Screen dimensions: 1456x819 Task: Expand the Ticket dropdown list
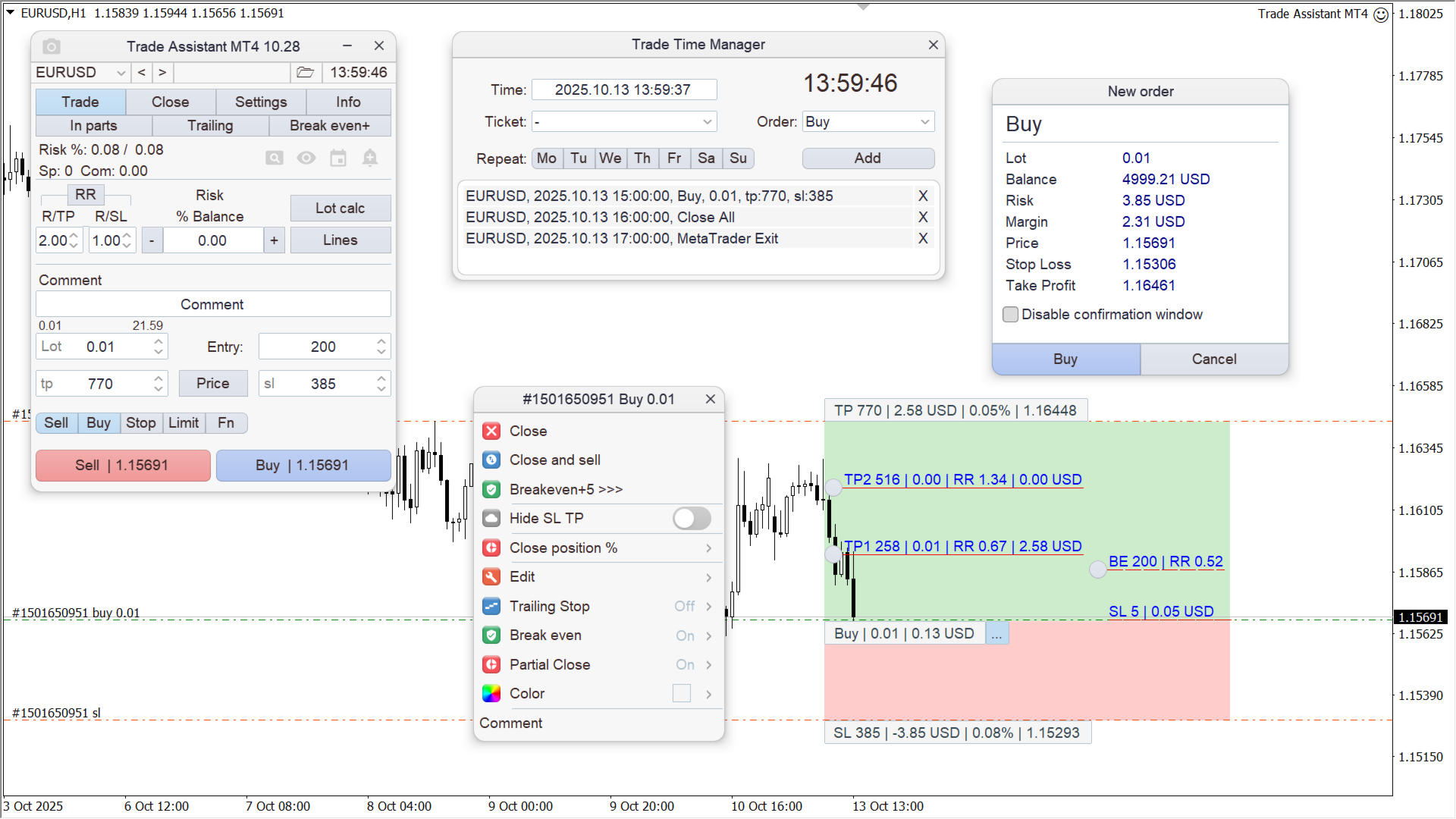[x=707, y=122]
